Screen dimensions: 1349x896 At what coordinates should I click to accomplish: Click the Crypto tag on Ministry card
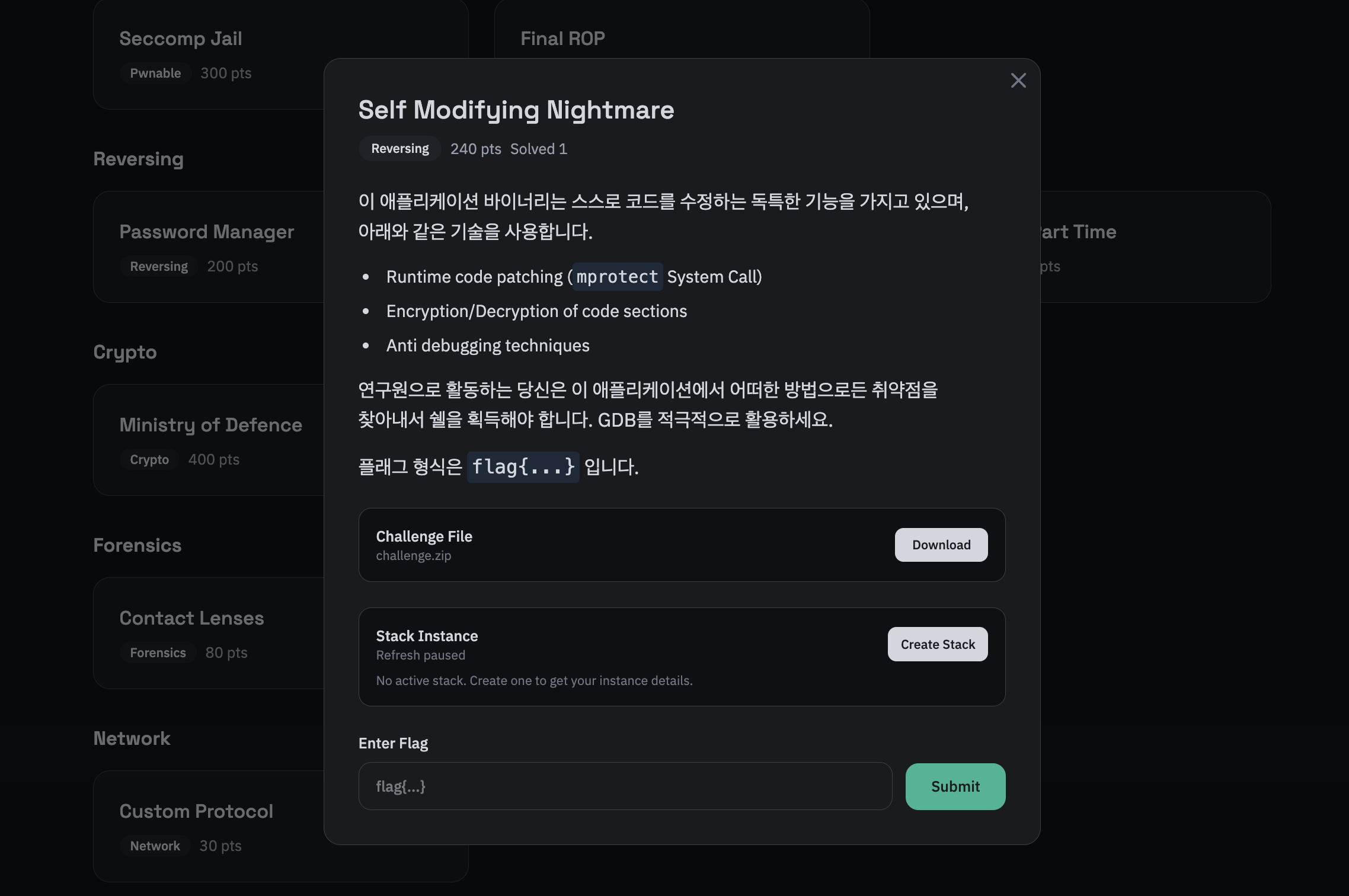149,460
